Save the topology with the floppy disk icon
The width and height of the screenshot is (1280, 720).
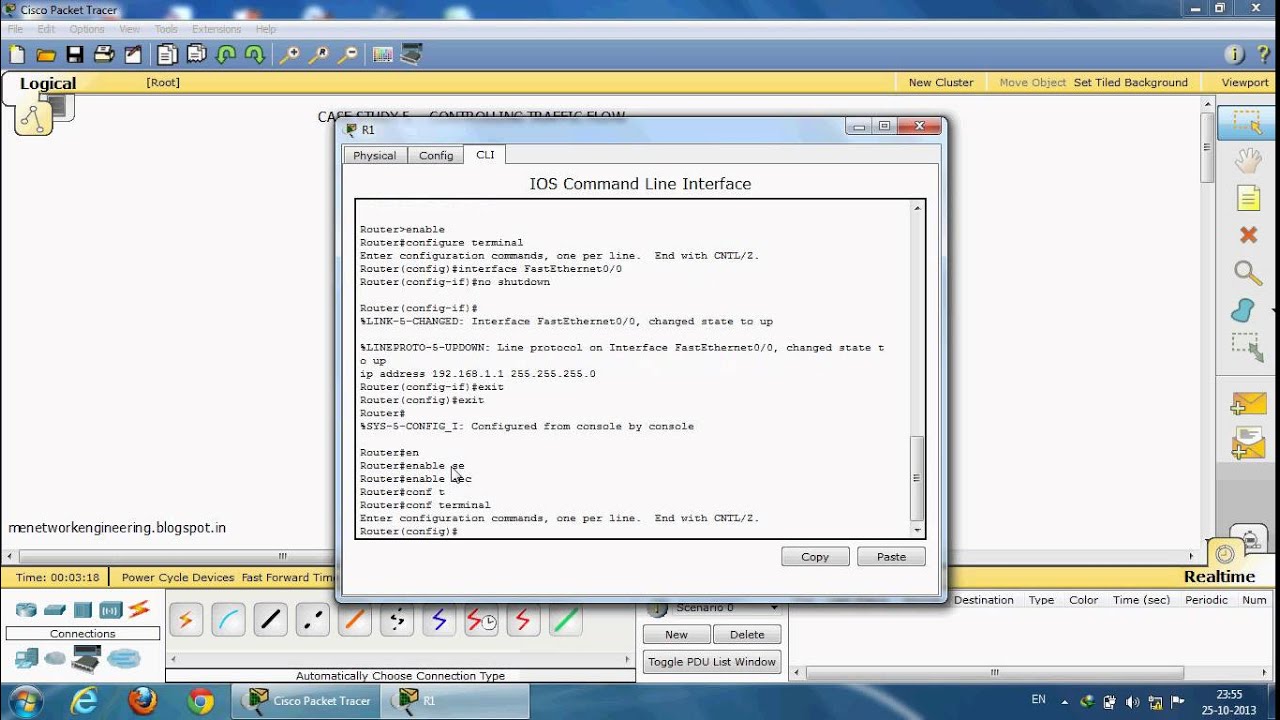(75, 55)
